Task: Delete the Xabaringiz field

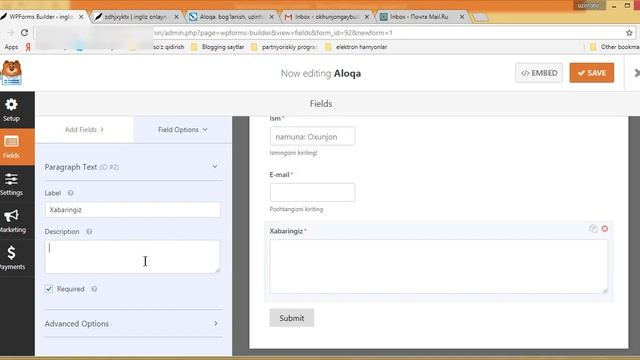Action: click(x=605, y=229)
